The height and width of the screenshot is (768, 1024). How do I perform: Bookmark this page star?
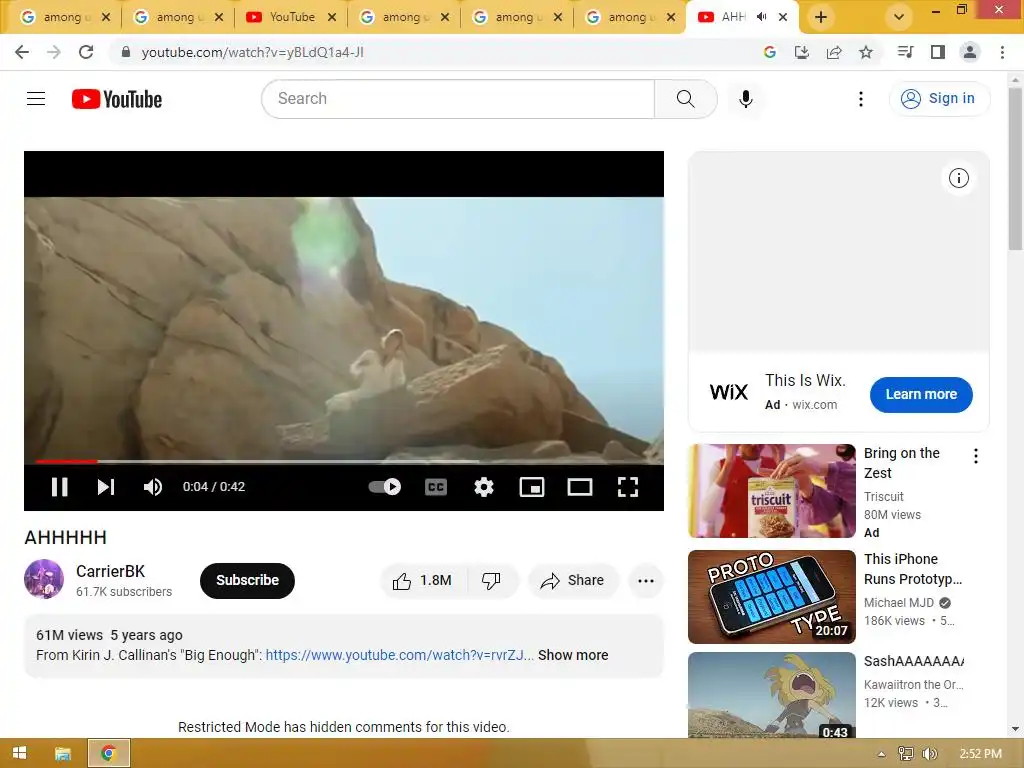tap(866, 52)
